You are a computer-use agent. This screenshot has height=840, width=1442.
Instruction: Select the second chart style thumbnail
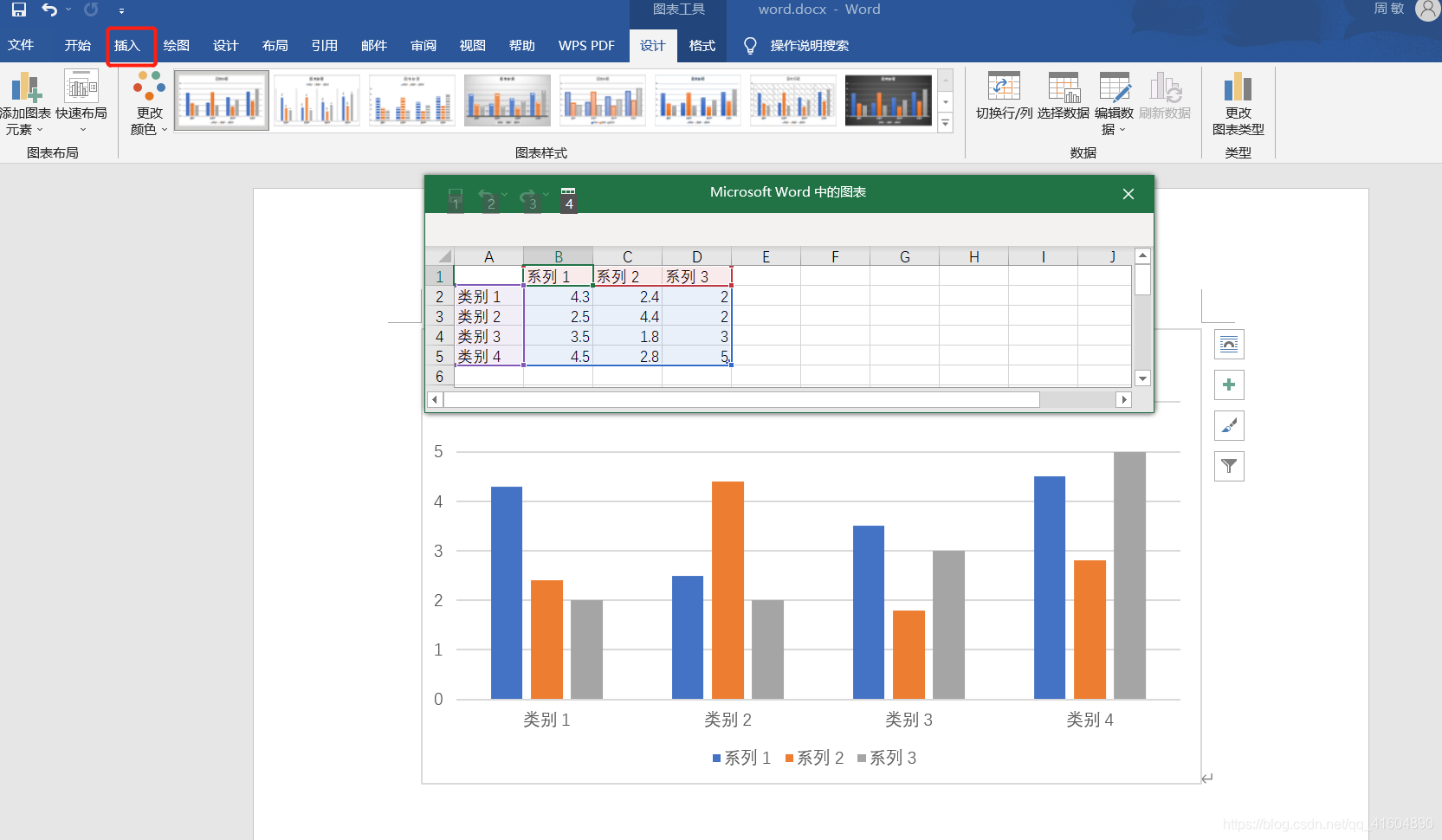click(317, 100)
